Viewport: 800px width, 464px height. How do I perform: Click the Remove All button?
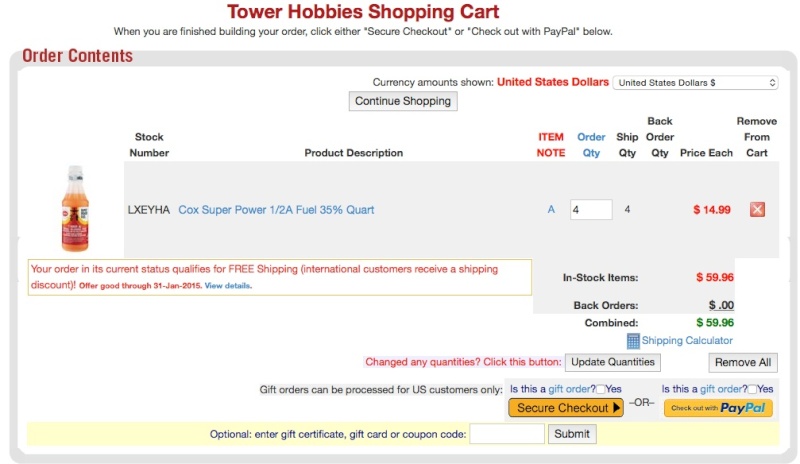pos(743,362)
